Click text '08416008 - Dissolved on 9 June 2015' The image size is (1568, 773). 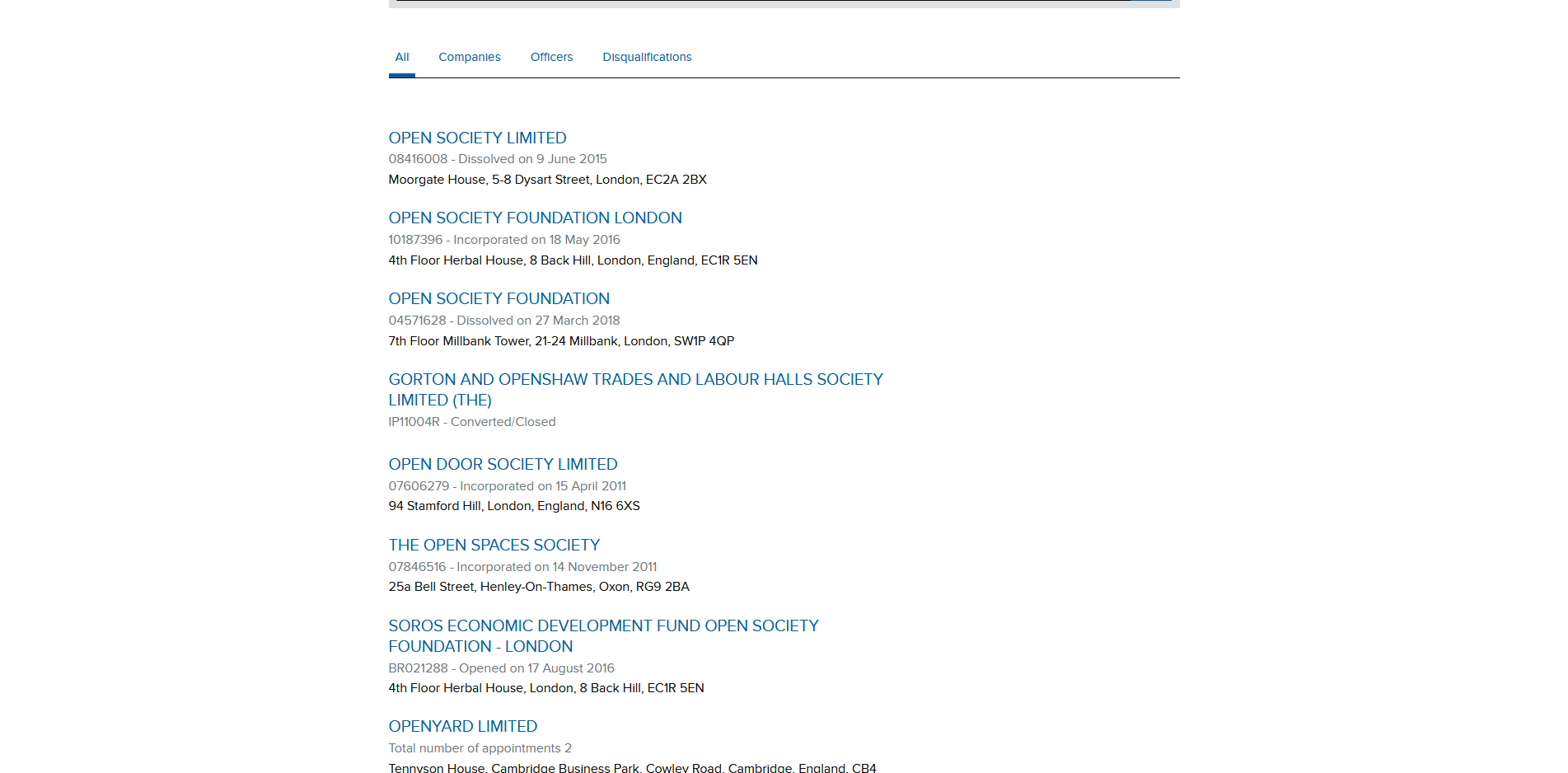click(x=498, y=159)
